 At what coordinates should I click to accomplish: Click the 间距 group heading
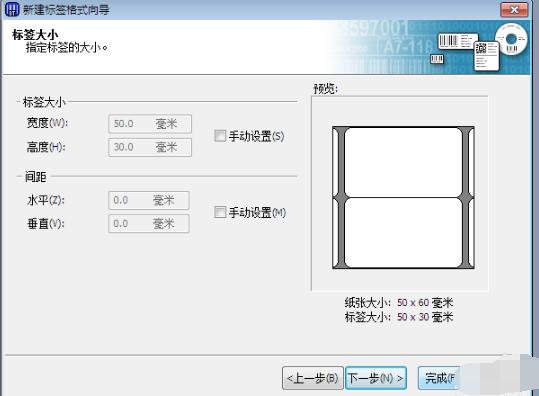coord(35,177)
